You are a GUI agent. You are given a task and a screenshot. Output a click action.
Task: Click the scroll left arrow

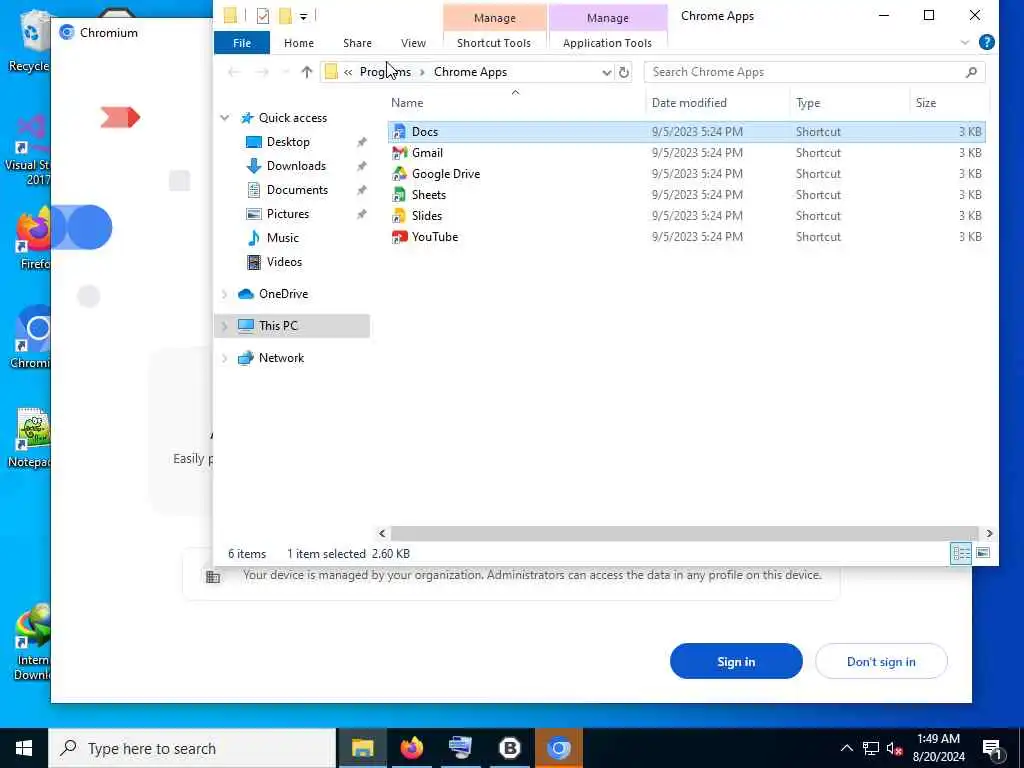(383, 534)
